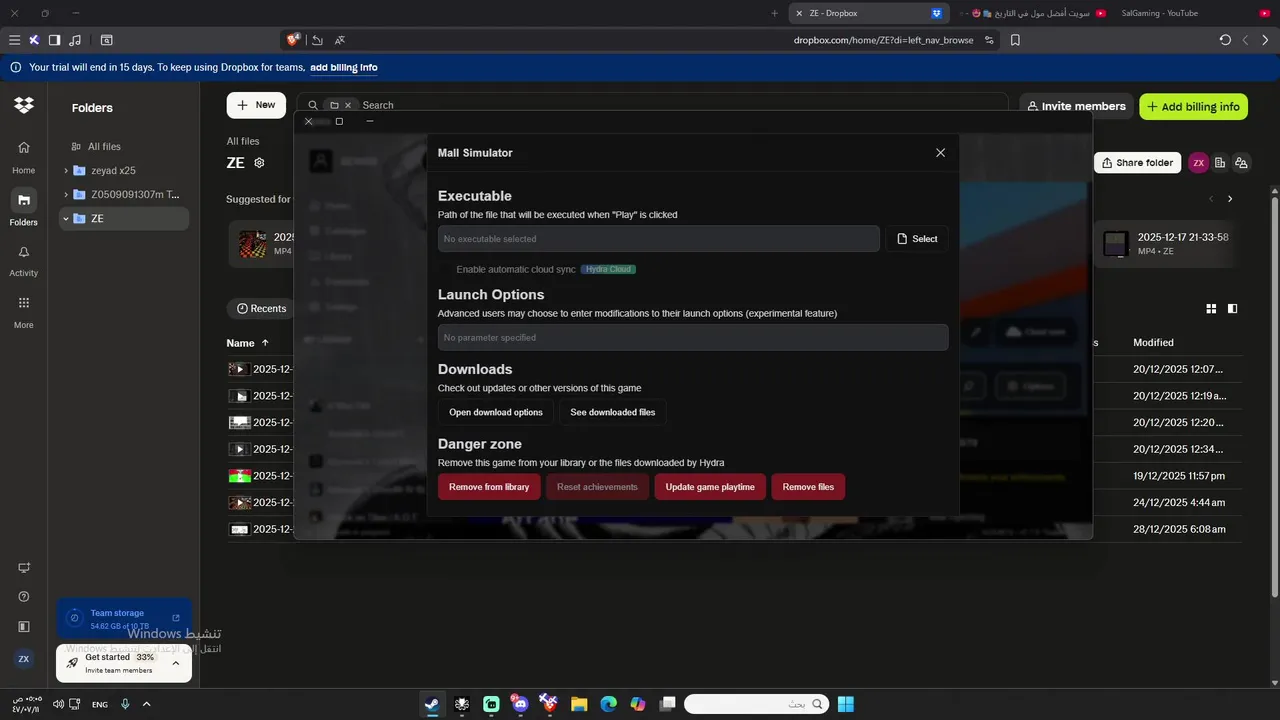Click Remove files button
Screen dimensions: 1280x720
click(x=808, y=487)
